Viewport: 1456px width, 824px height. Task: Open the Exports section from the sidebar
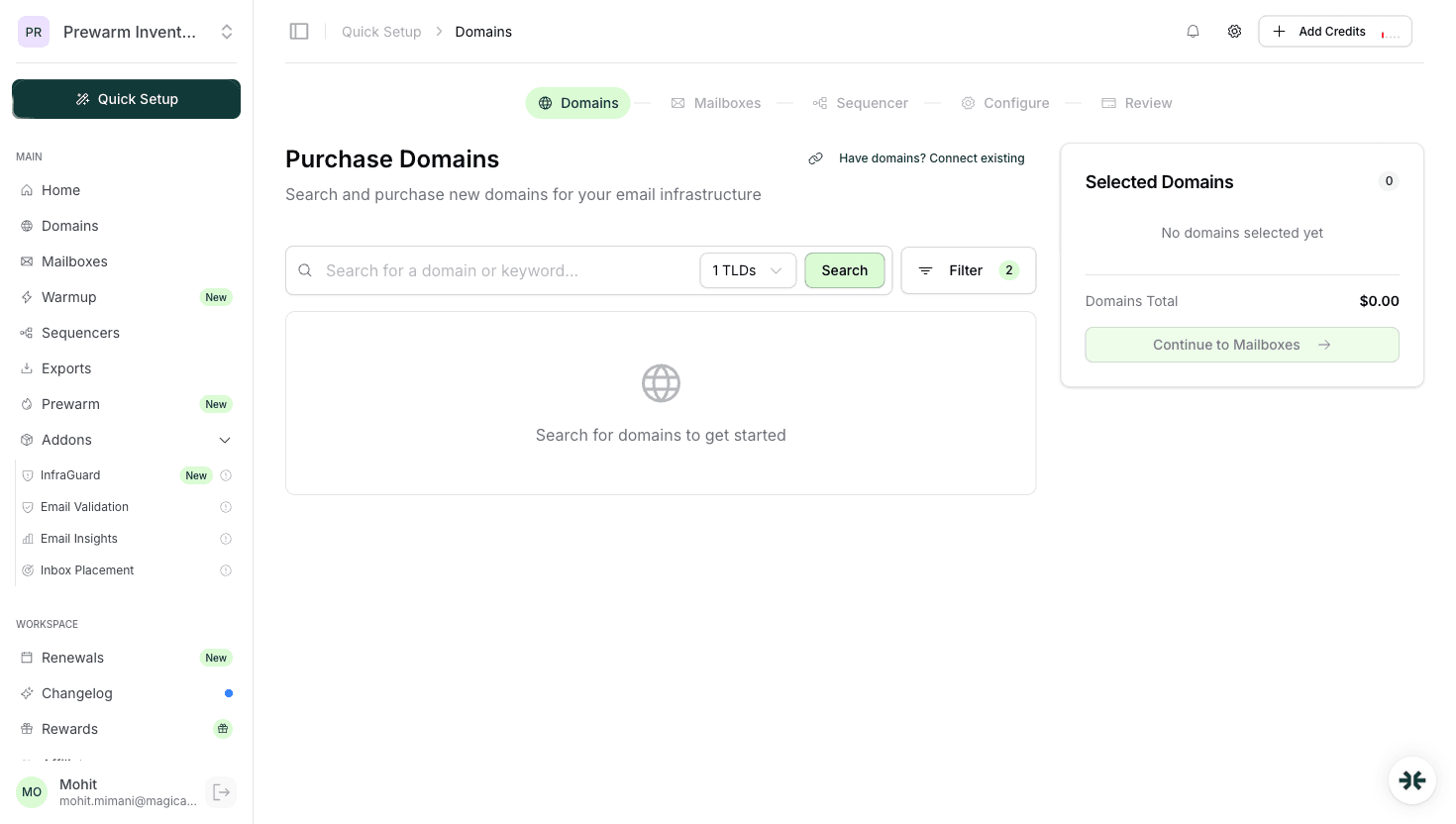(65, 368)
